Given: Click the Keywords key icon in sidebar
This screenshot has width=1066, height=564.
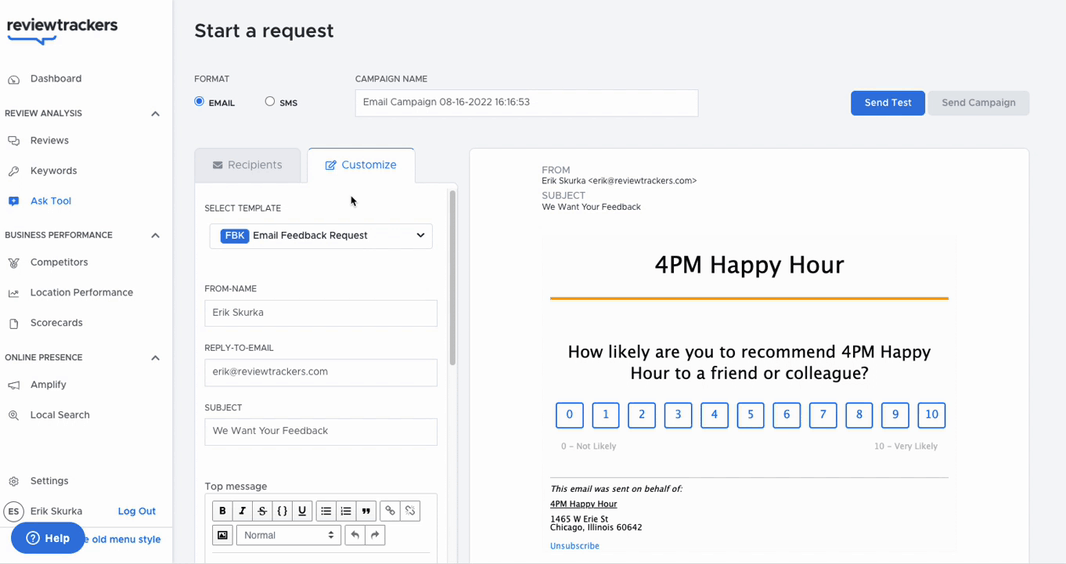Looking at the screenshot, I should (14, 171).
